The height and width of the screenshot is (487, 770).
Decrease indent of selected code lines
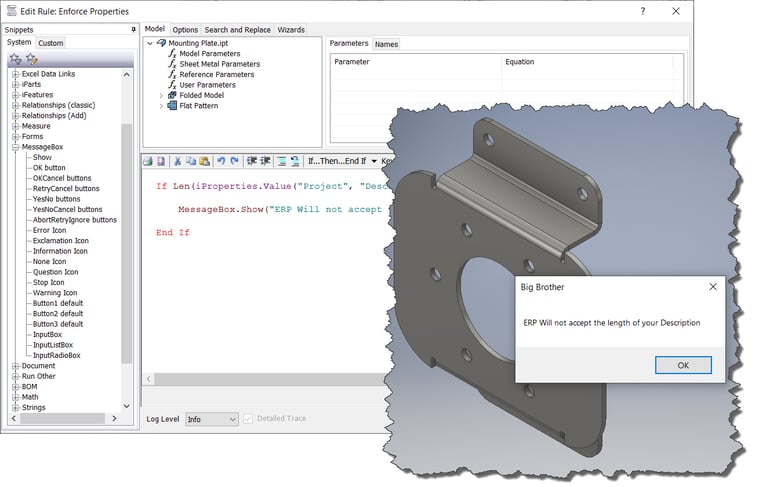(x=265, y=161)
